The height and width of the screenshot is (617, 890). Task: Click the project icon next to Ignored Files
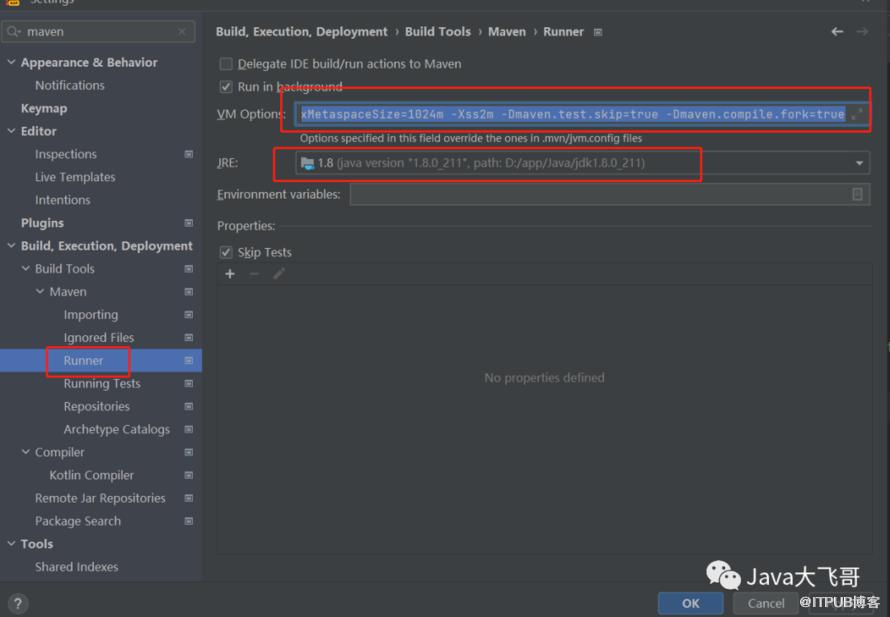(188, 338)
